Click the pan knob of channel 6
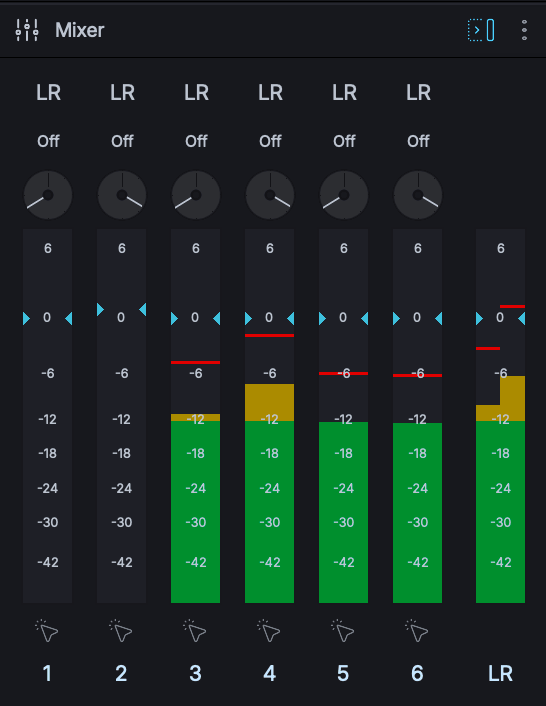This screenshot has height=706, width=546. tap(418, 195)
